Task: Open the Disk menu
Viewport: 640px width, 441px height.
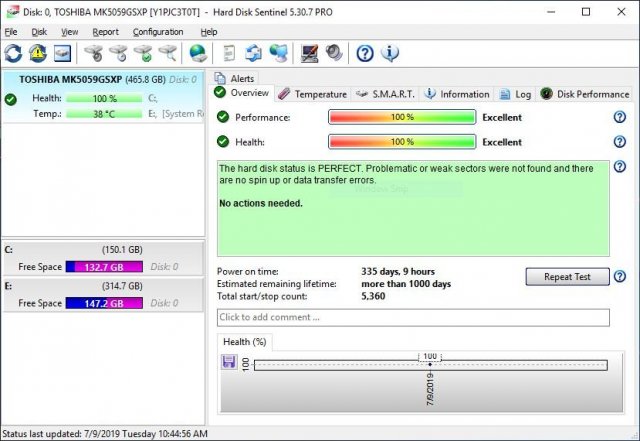Action: point(39,32)
